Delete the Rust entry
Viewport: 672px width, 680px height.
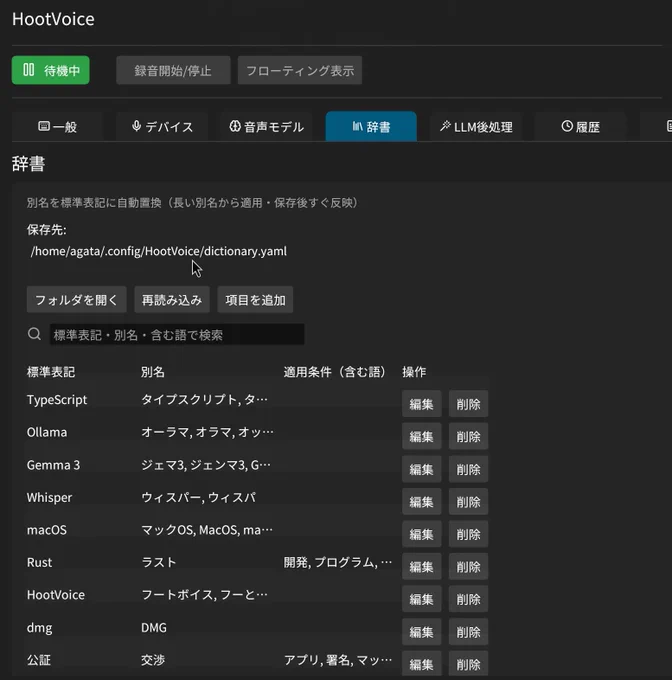point(468,566)
